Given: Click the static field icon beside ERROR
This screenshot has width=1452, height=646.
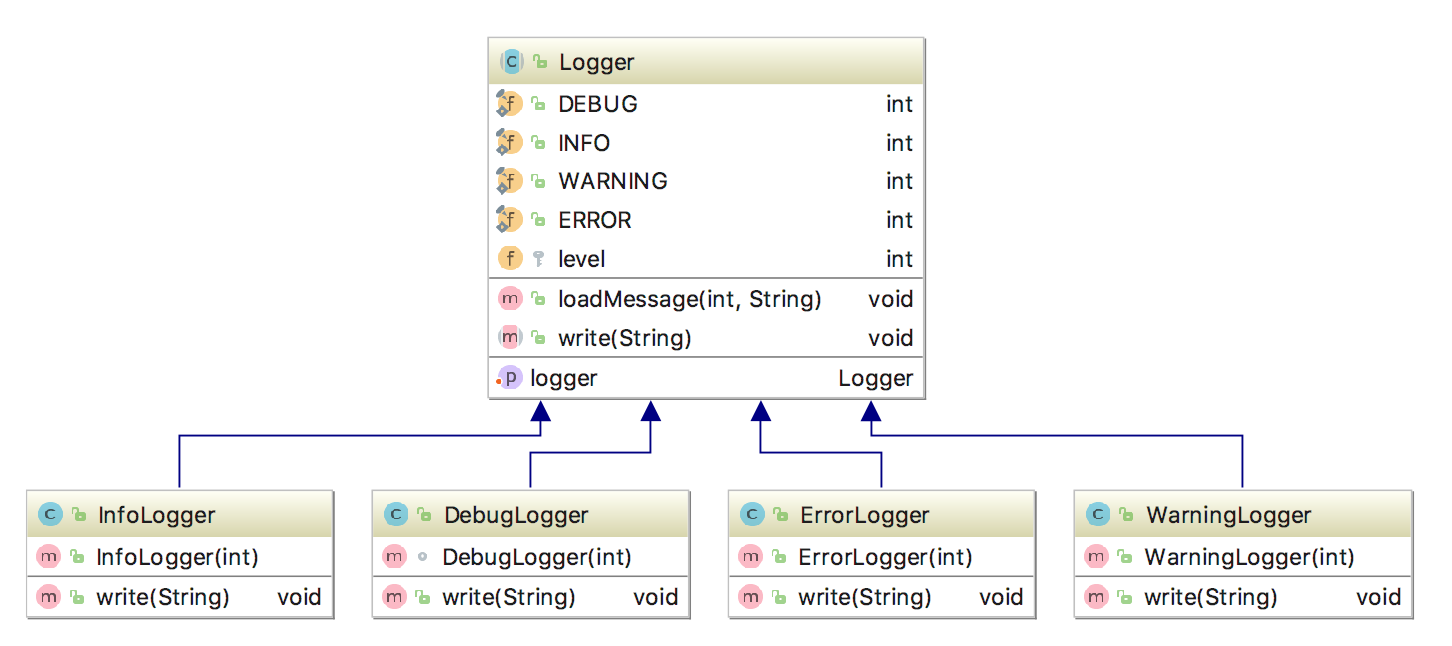Looking at the screenshot, I should tap(510, 220).
